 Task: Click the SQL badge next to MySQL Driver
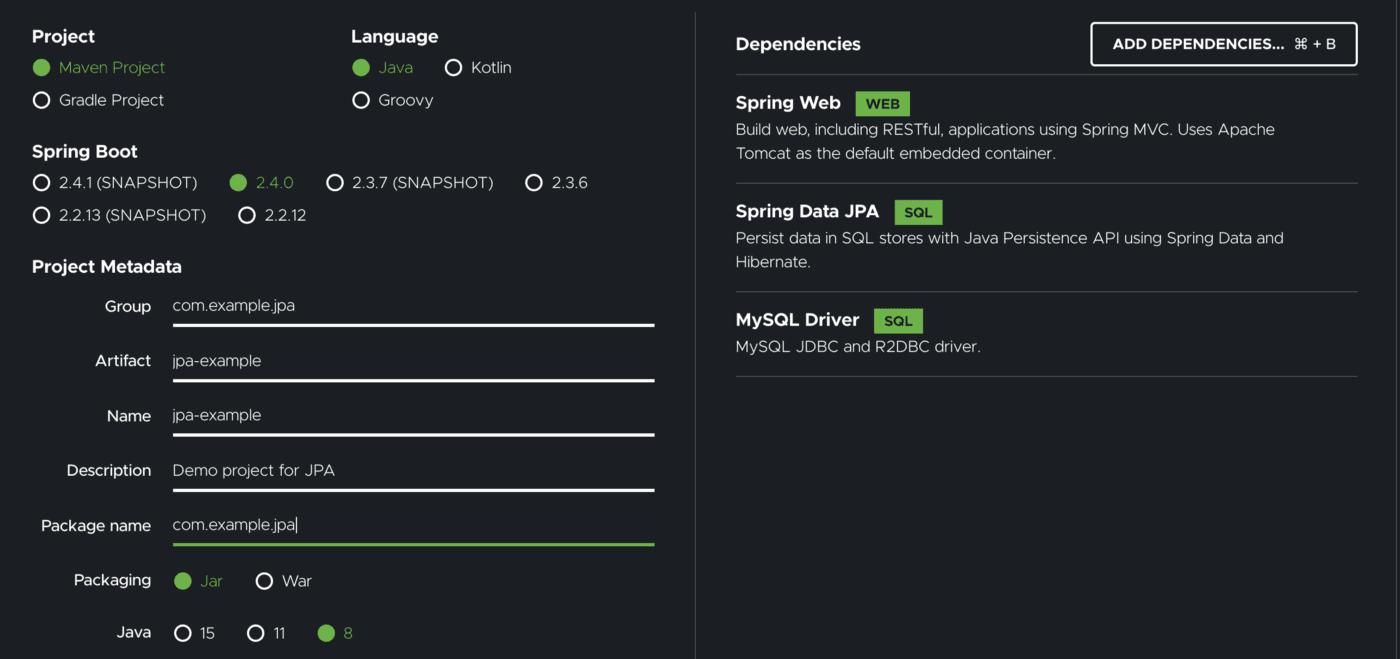pos(898,321)
